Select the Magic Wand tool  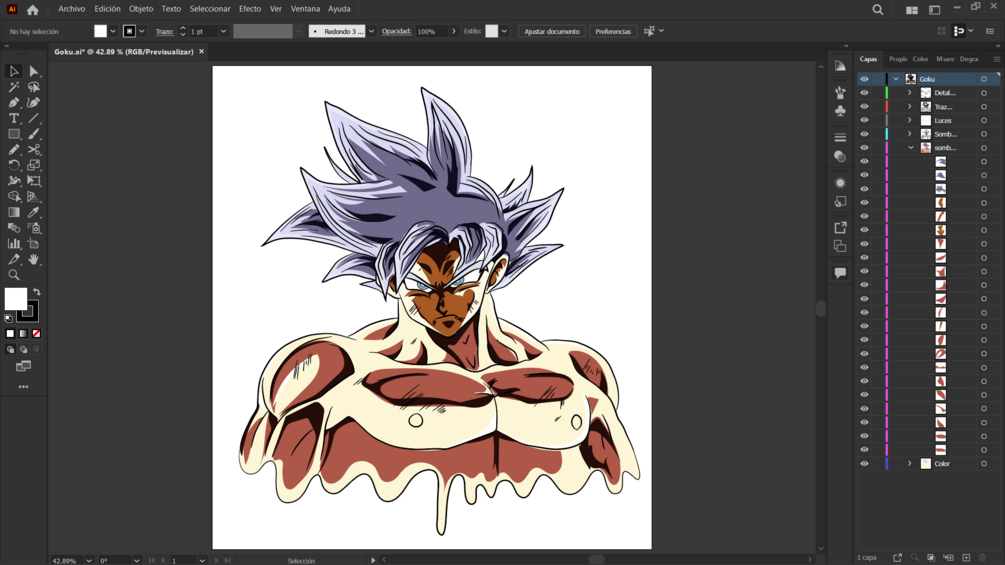tap(13, 87)
